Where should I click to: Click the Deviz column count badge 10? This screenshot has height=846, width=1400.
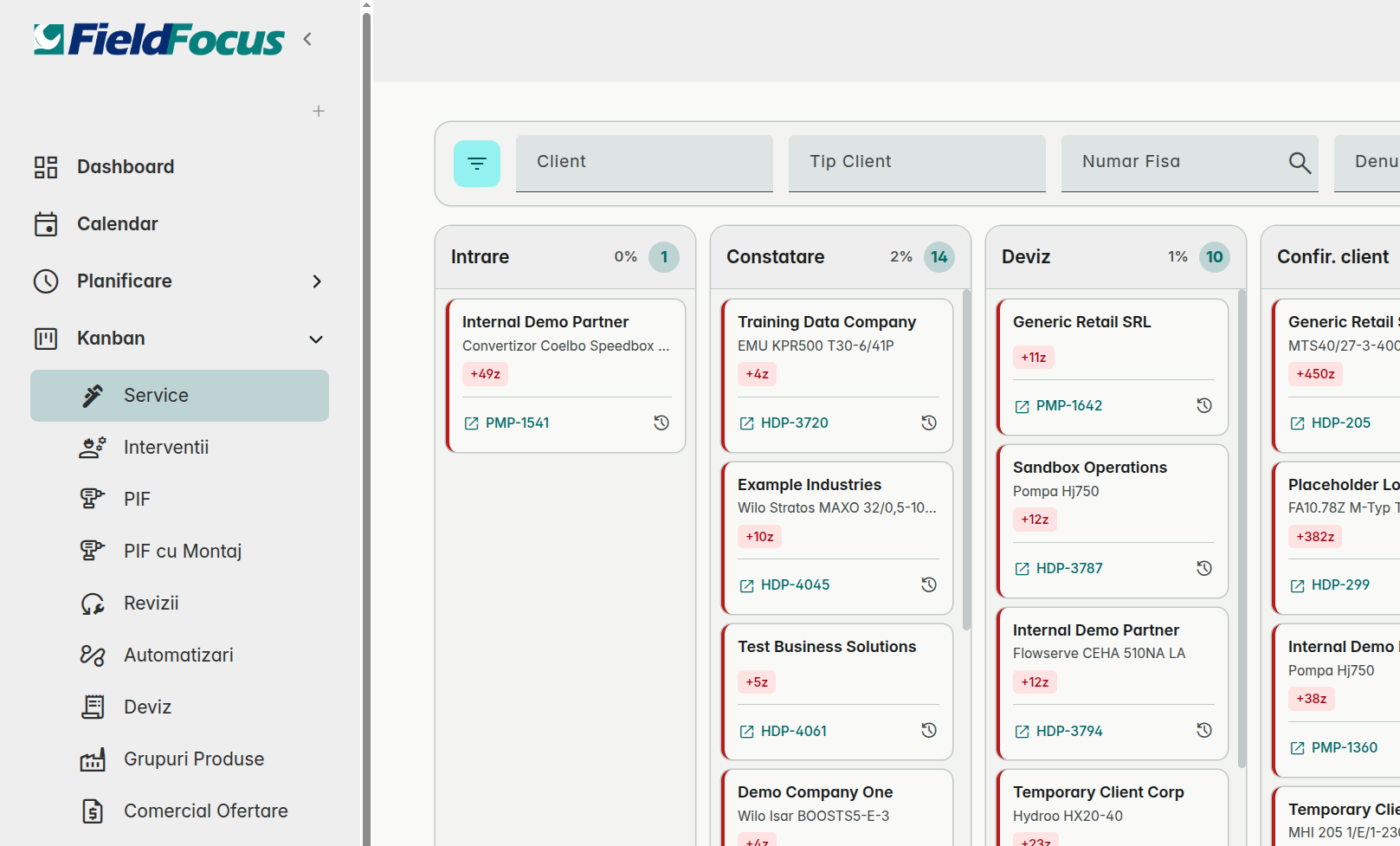tap(1215, 257)
